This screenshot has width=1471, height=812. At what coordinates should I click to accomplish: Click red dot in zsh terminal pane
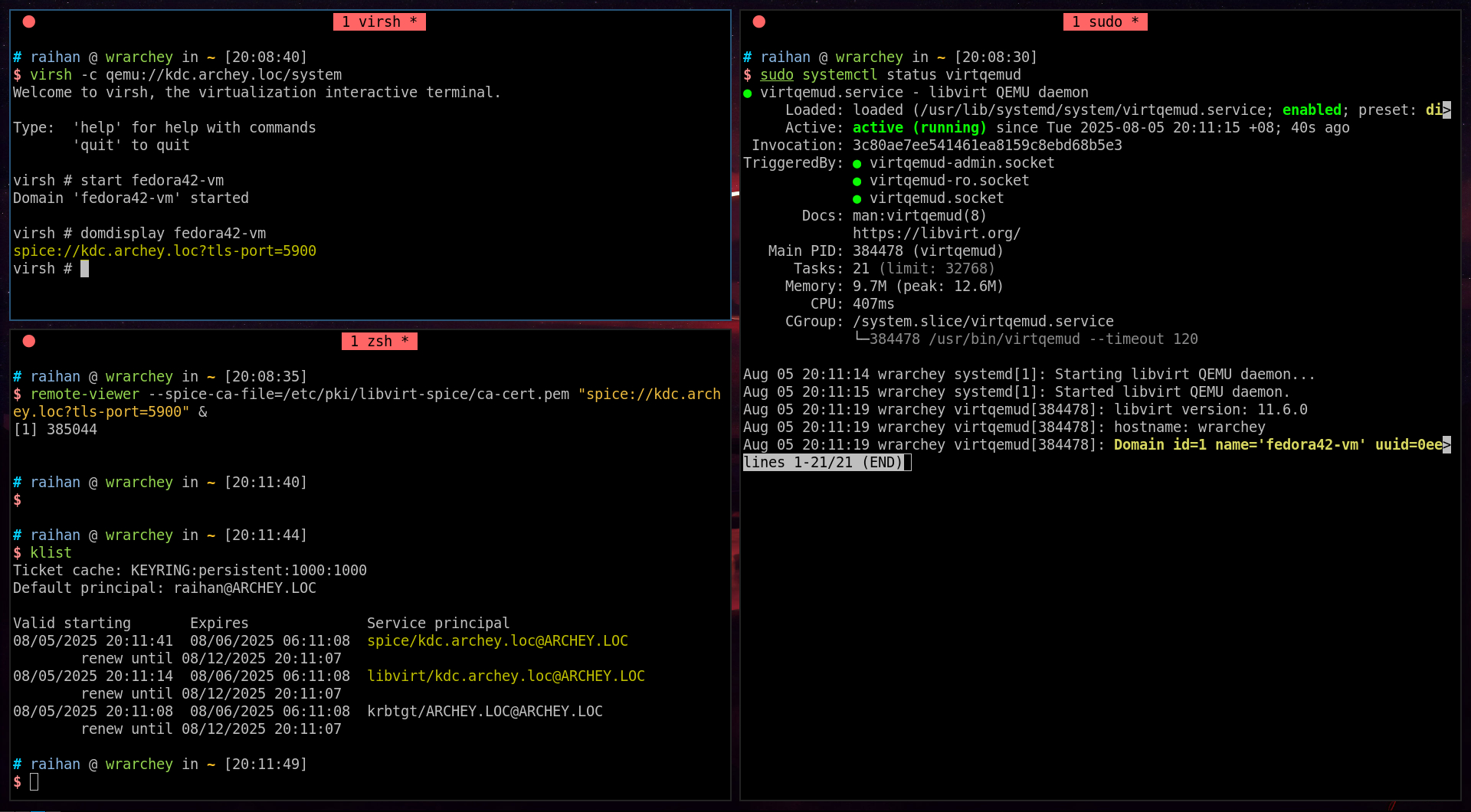click(29, 341)
